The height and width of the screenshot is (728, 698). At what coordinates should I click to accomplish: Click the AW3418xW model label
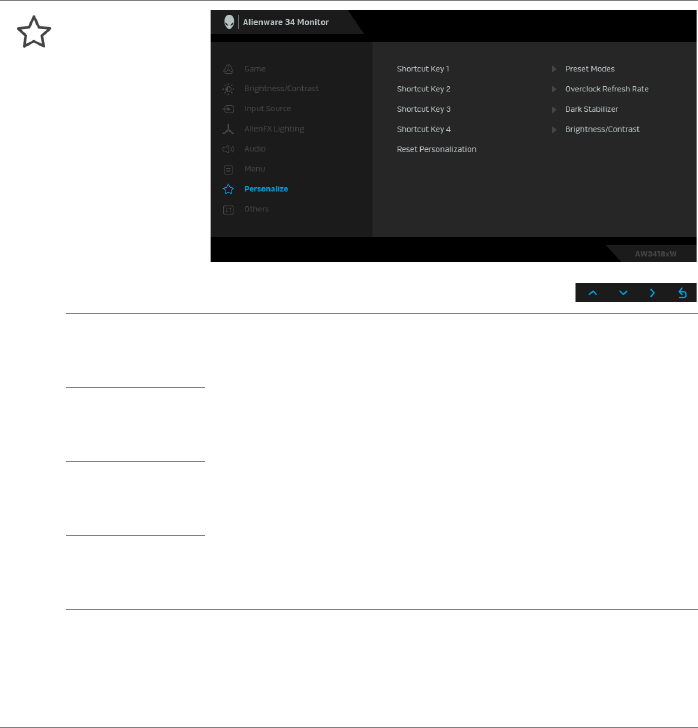click(x=655, y=254)
